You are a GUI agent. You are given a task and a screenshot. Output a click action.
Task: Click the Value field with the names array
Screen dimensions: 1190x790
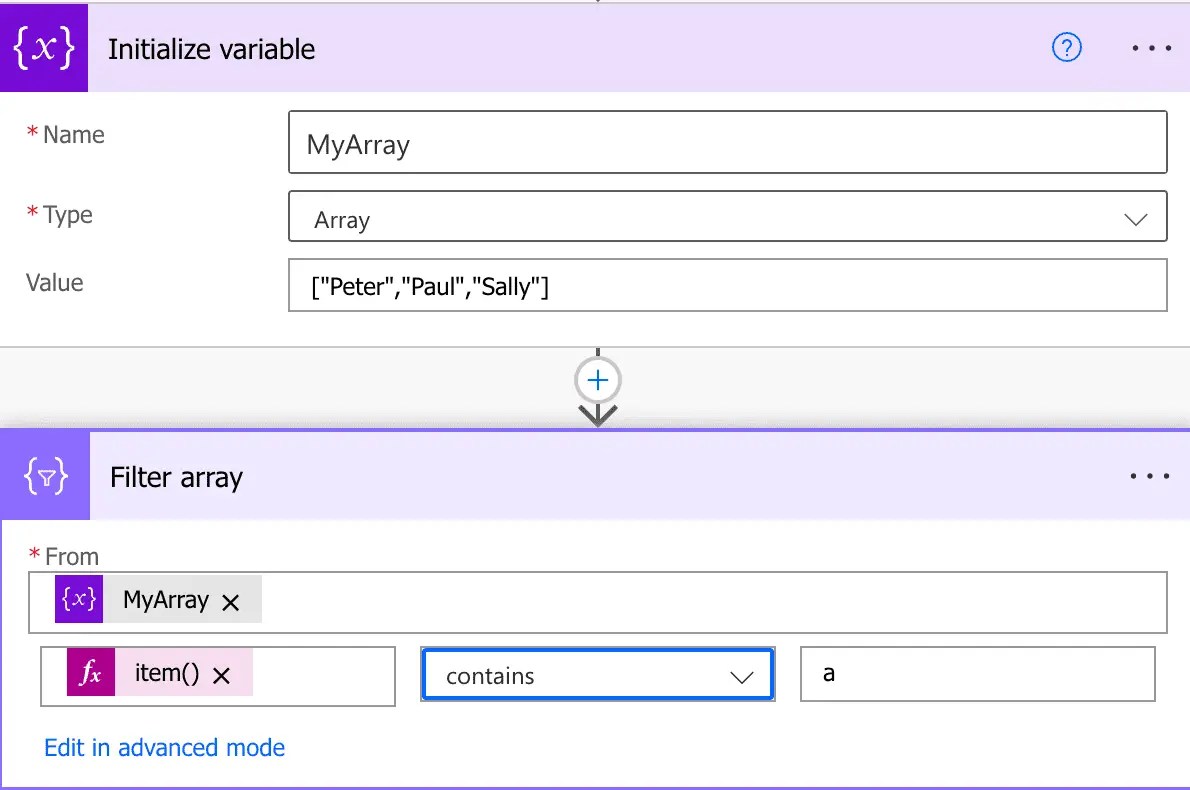coord(728,285)
